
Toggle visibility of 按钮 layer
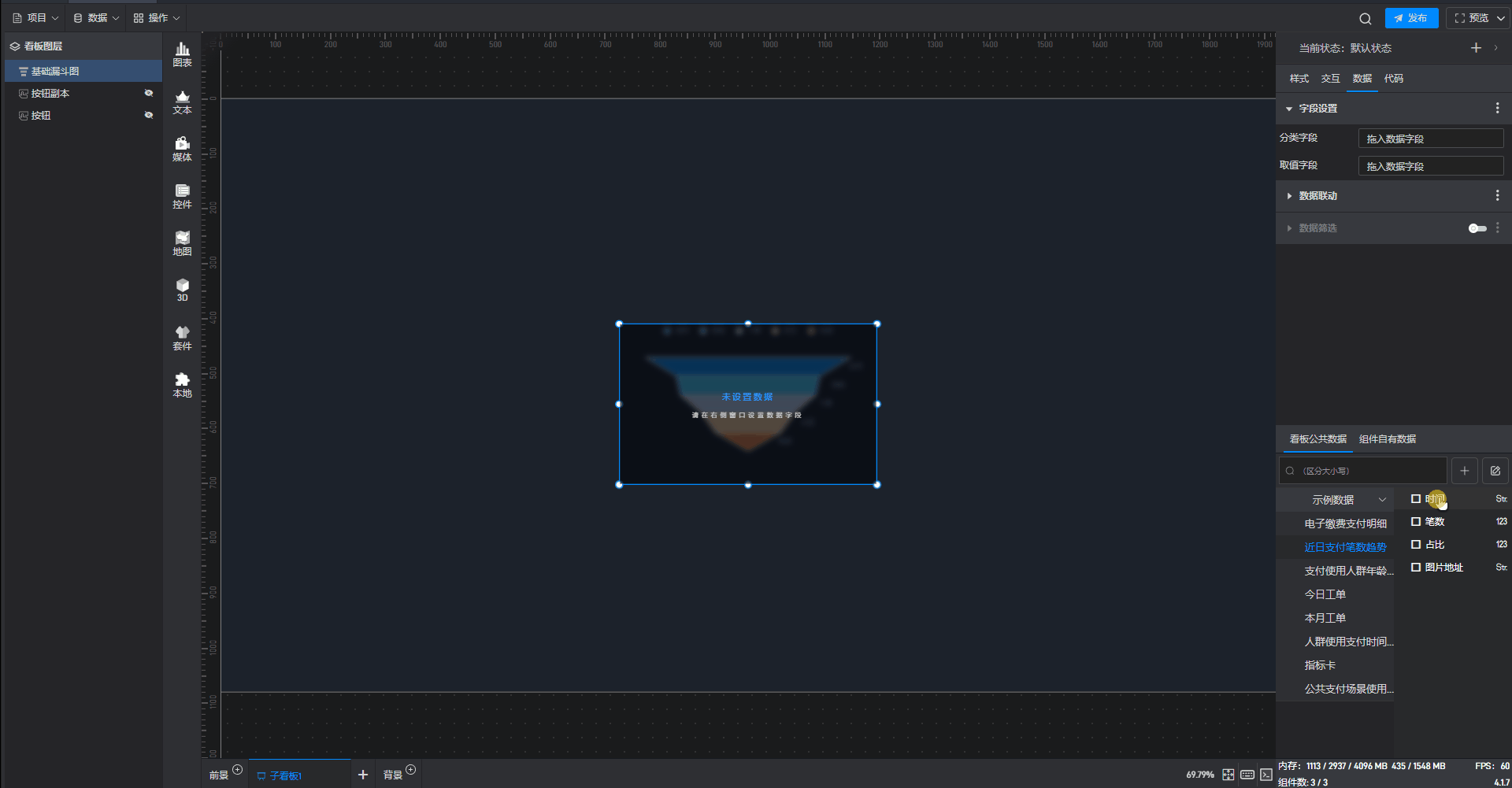click(x=149, y=115)
